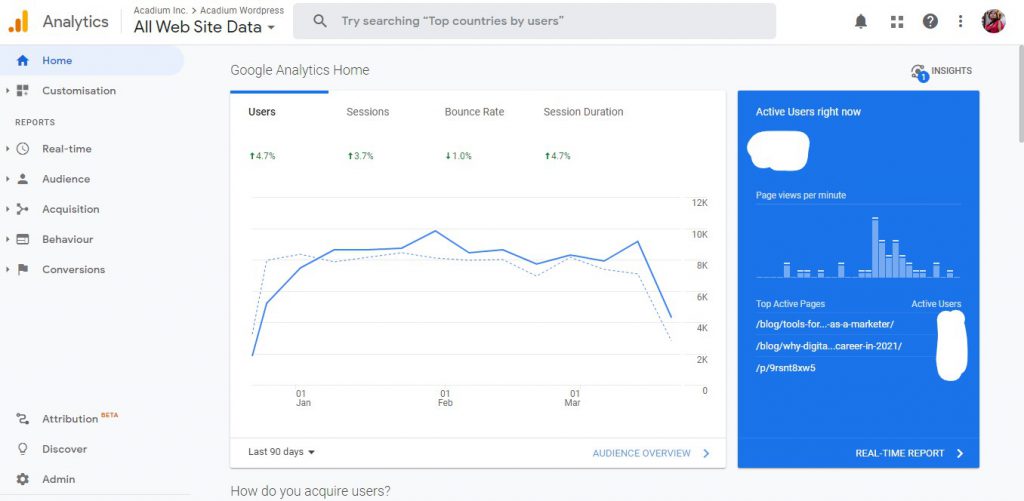Click the Google Analytics Home heading
The image size is (1024, 501).
[300, 71]
